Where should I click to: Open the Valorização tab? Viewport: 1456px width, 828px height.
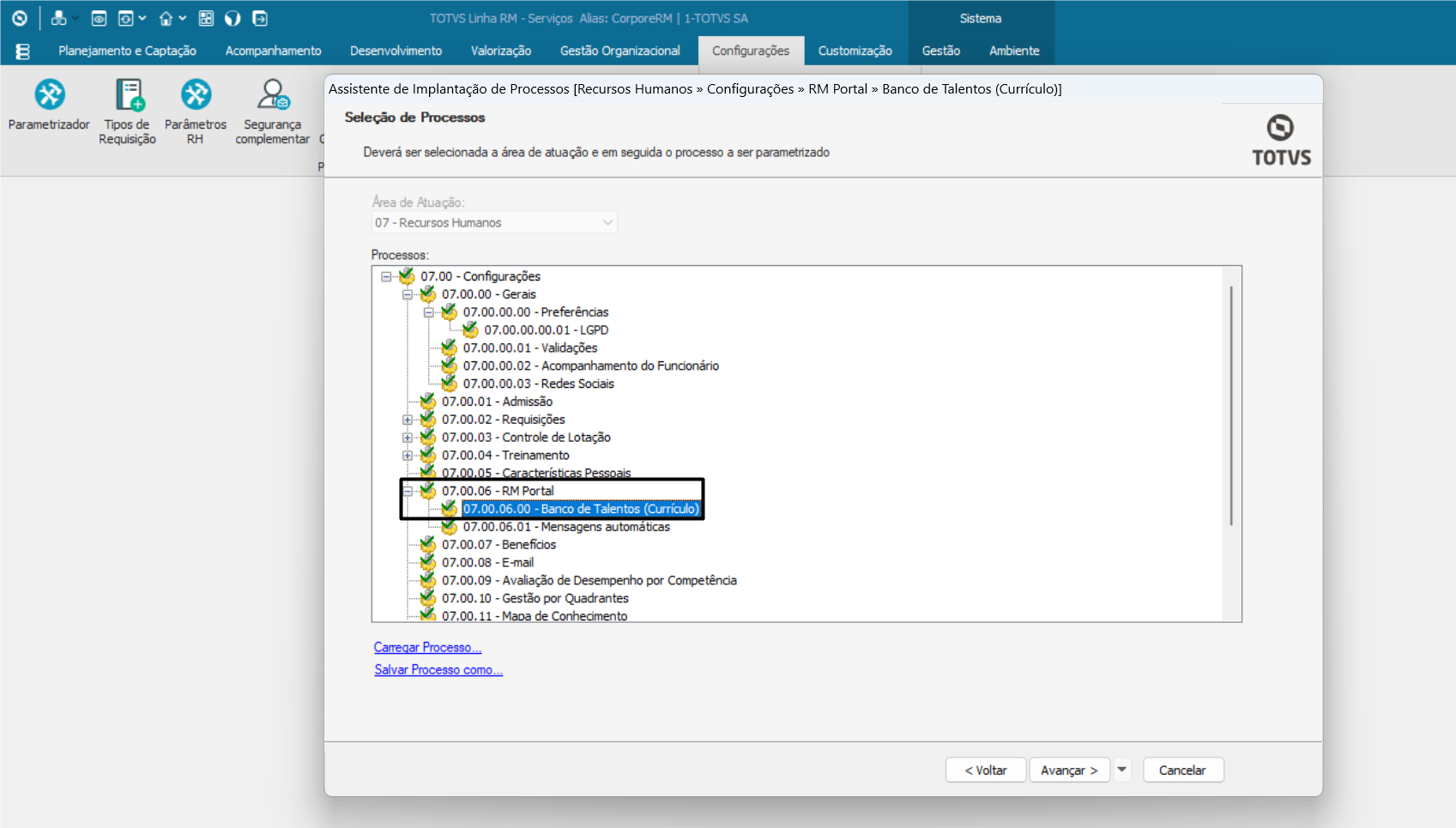coord(501,51)
